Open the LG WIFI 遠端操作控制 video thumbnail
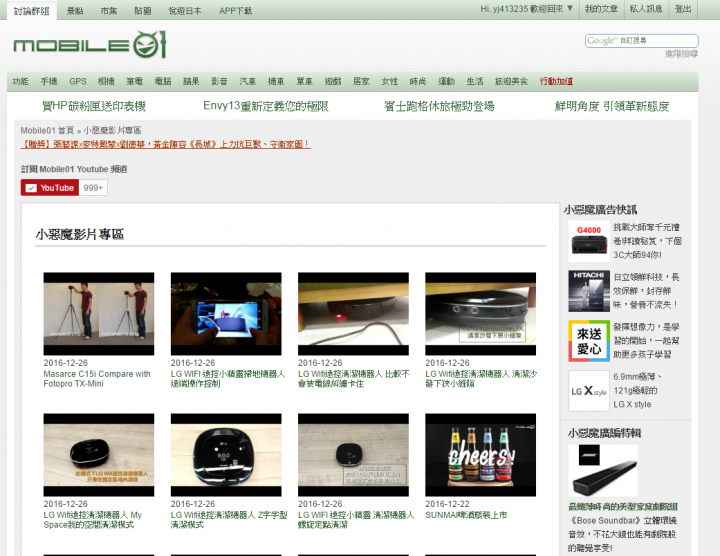The width and height of the screenshot is (720, 556). click(x=226, y=314)
